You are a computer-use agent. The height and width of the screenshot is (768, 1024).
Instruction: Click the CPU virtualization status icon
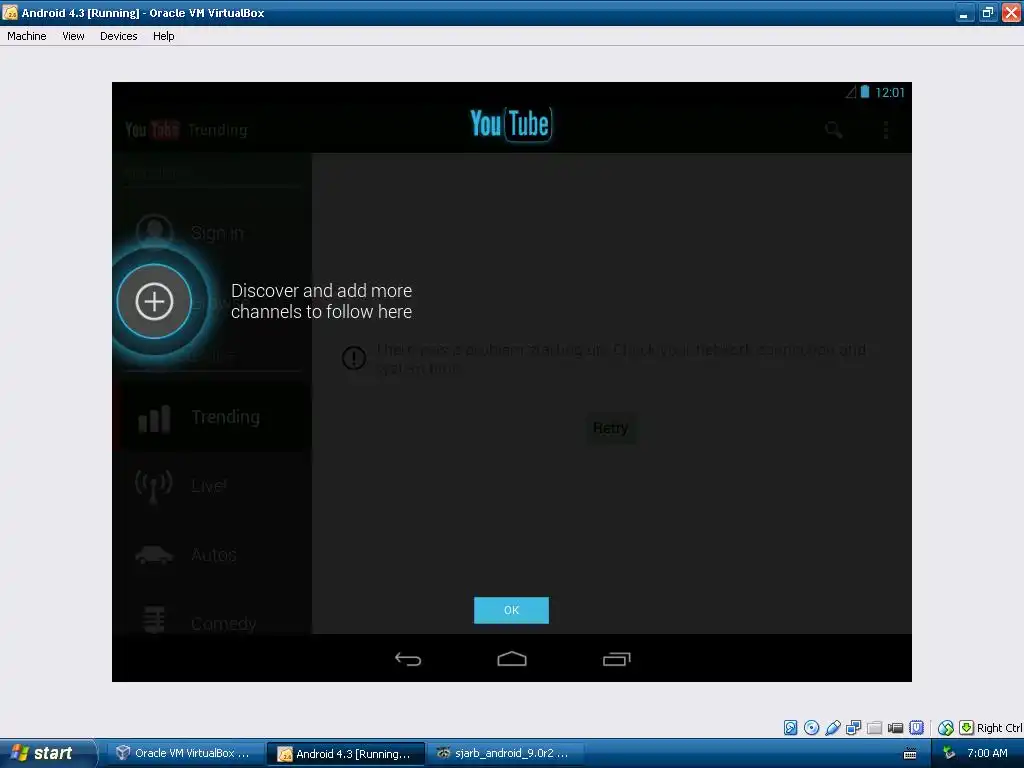pos(917,728)
